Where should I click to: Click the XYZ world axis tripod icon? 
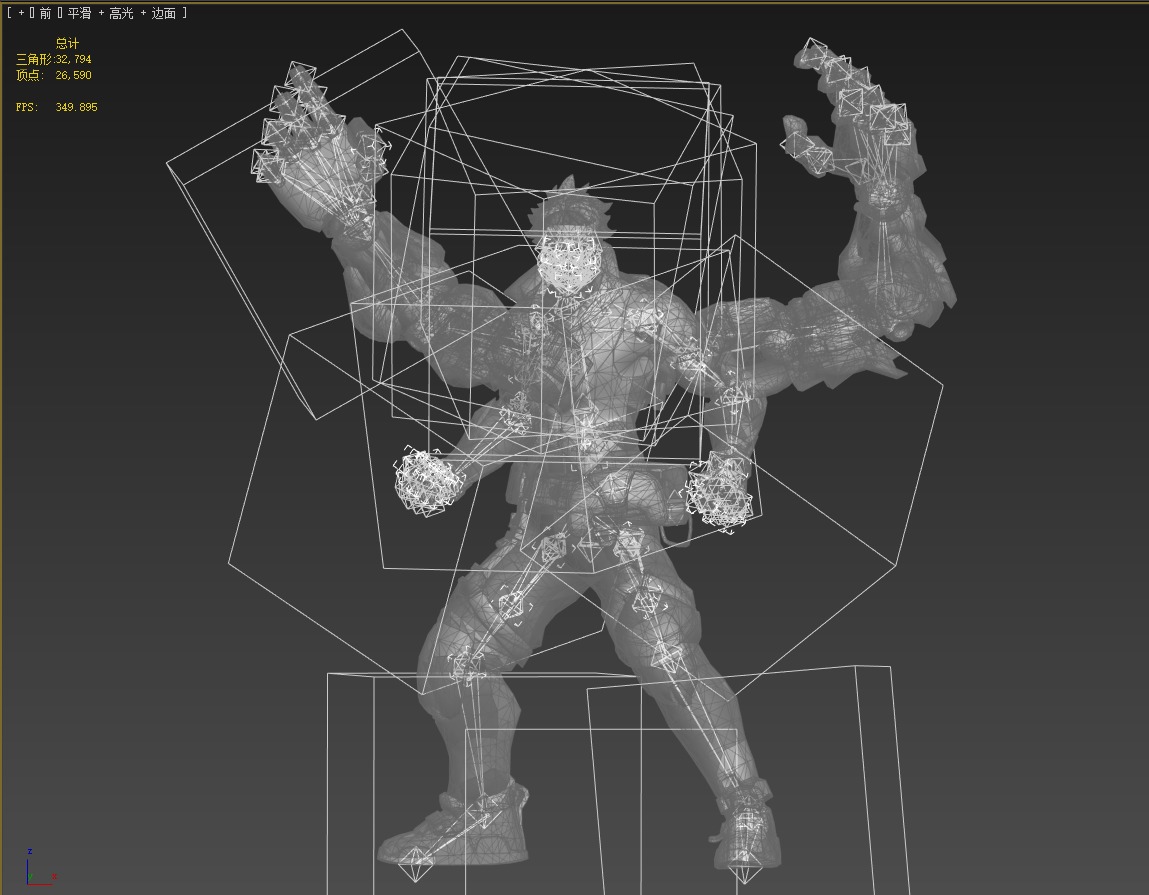[39, 868]
